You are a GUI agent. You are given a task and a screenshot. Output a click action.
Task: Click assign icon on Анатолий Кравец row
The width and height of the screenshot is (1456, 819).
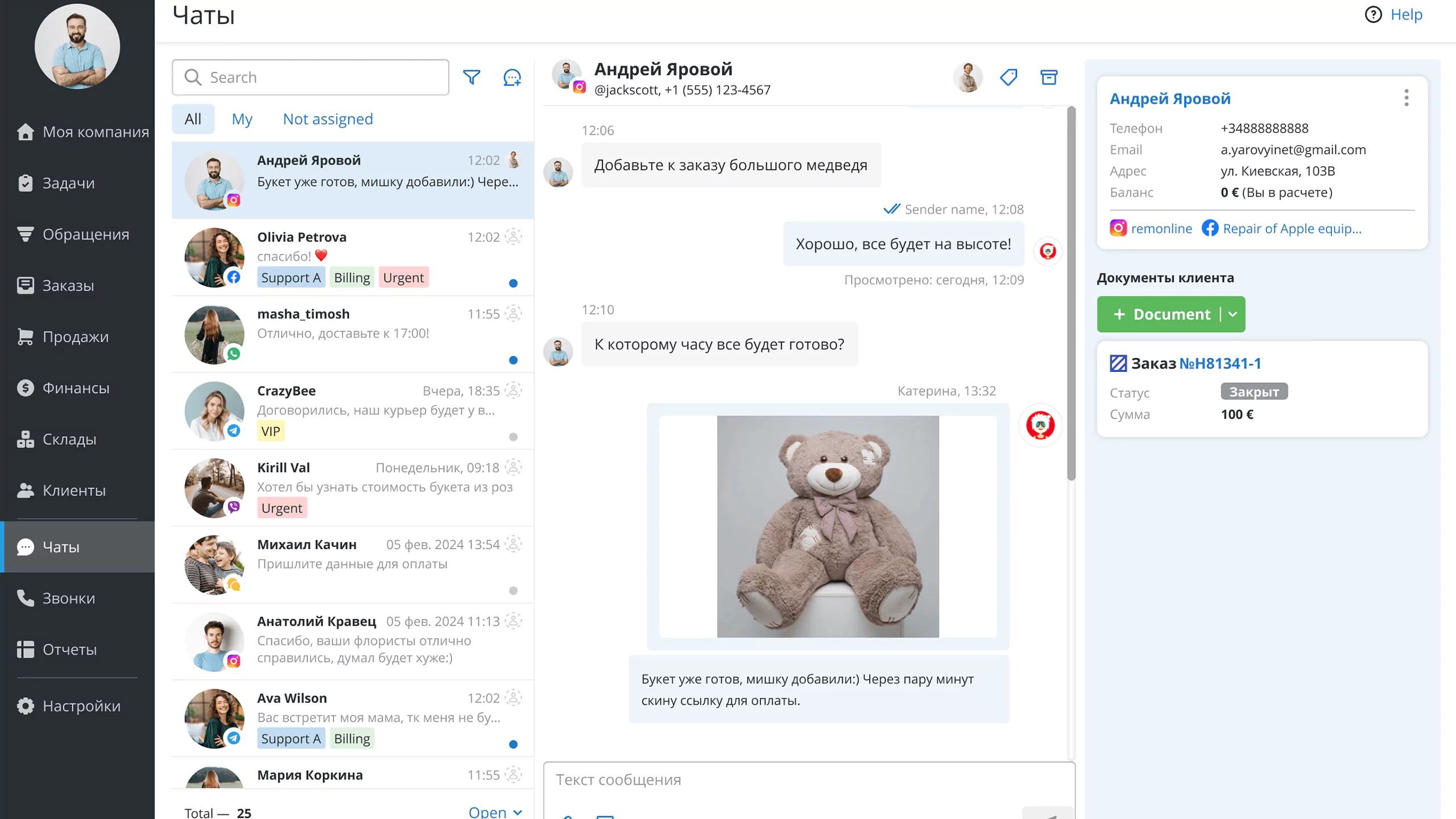[514, 621]
